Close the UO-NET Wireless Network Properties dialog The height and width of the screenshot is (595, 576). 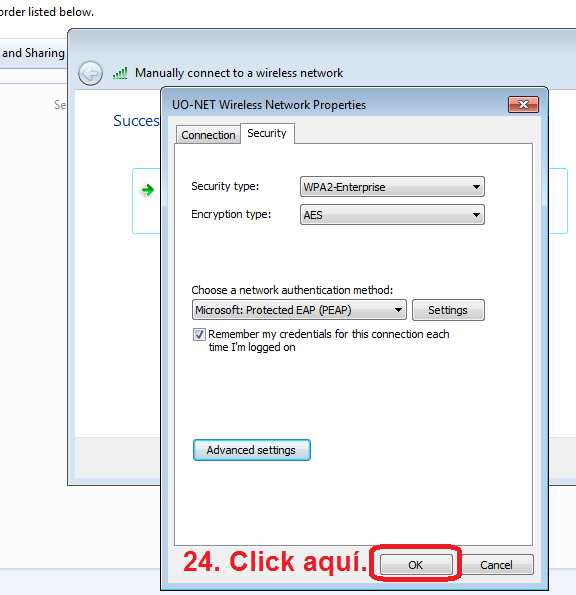523,104
